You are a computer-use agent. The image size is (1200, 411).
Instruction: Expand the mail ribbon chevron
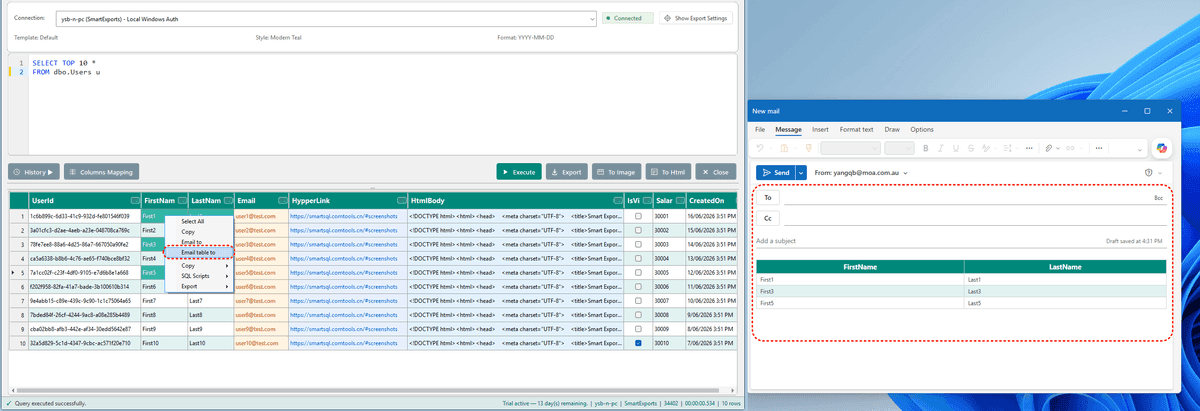coord(1140,149)
